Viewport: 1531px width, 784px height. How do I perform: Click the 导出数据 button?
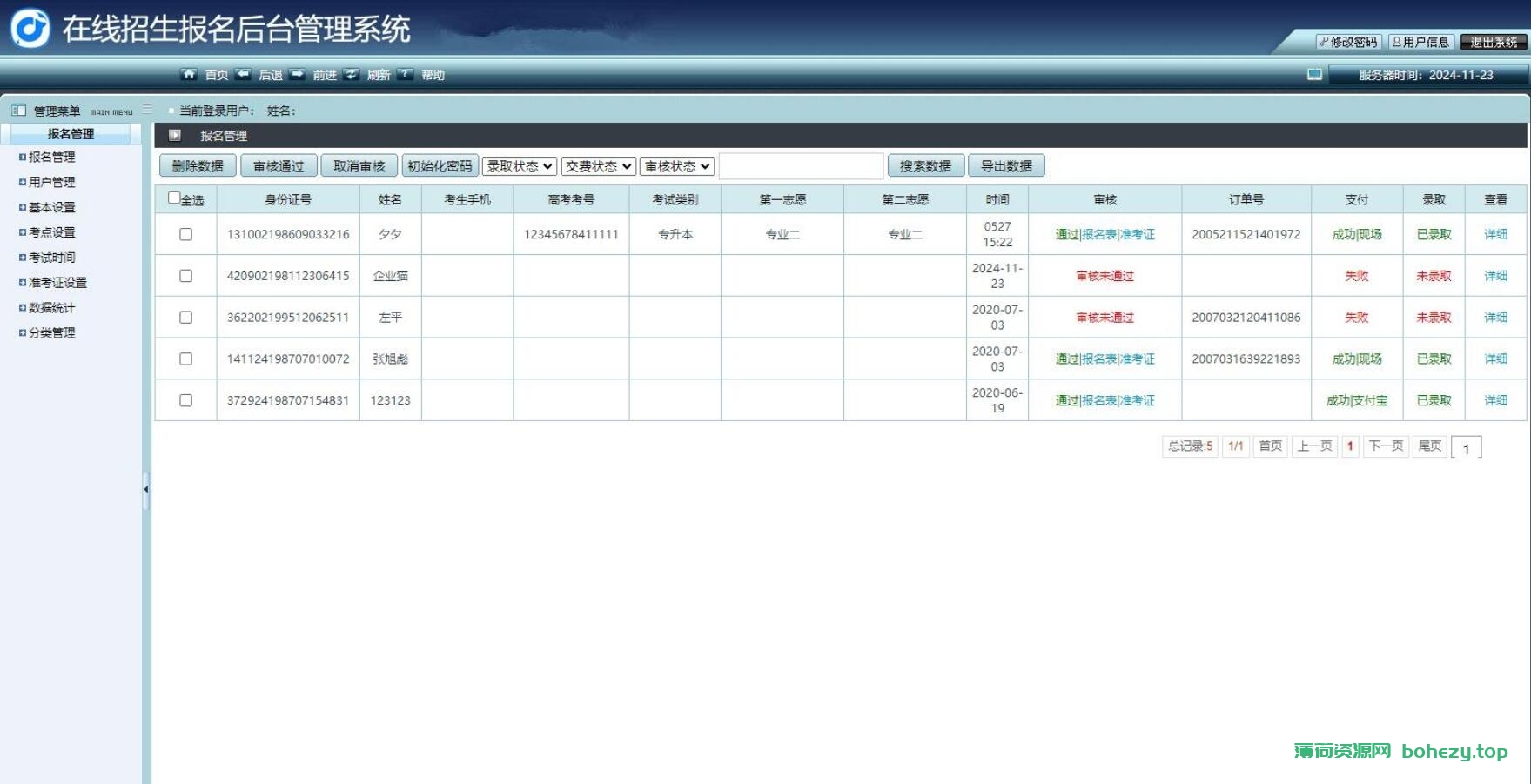point(1007,166)
